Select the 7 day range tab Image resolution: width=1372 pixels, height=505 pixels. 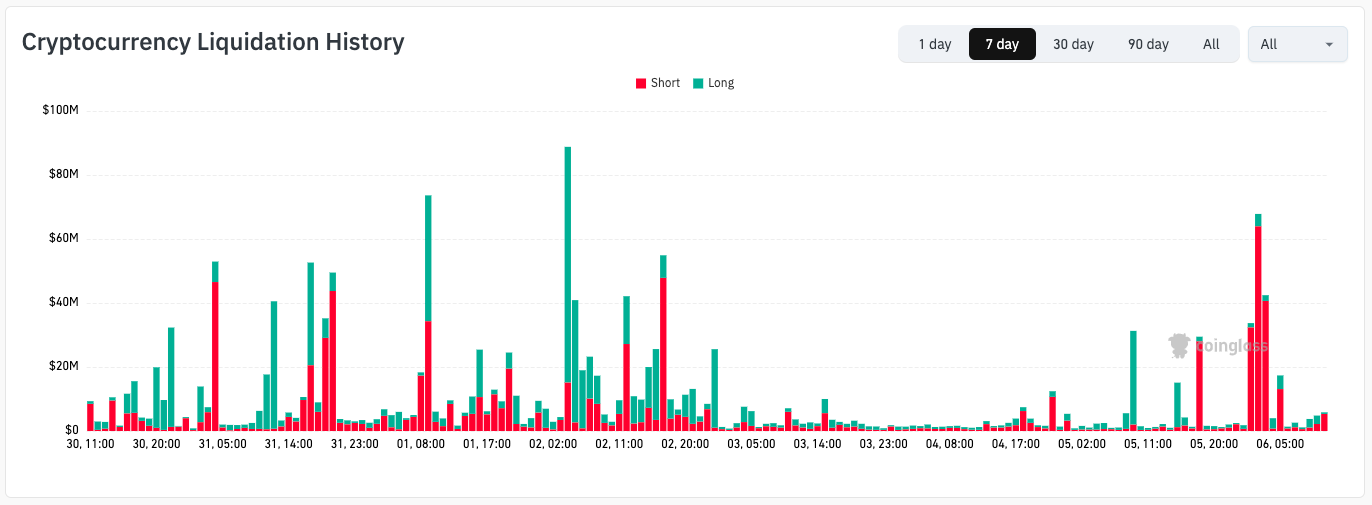pyautogui.click(x=1001, y=44)
